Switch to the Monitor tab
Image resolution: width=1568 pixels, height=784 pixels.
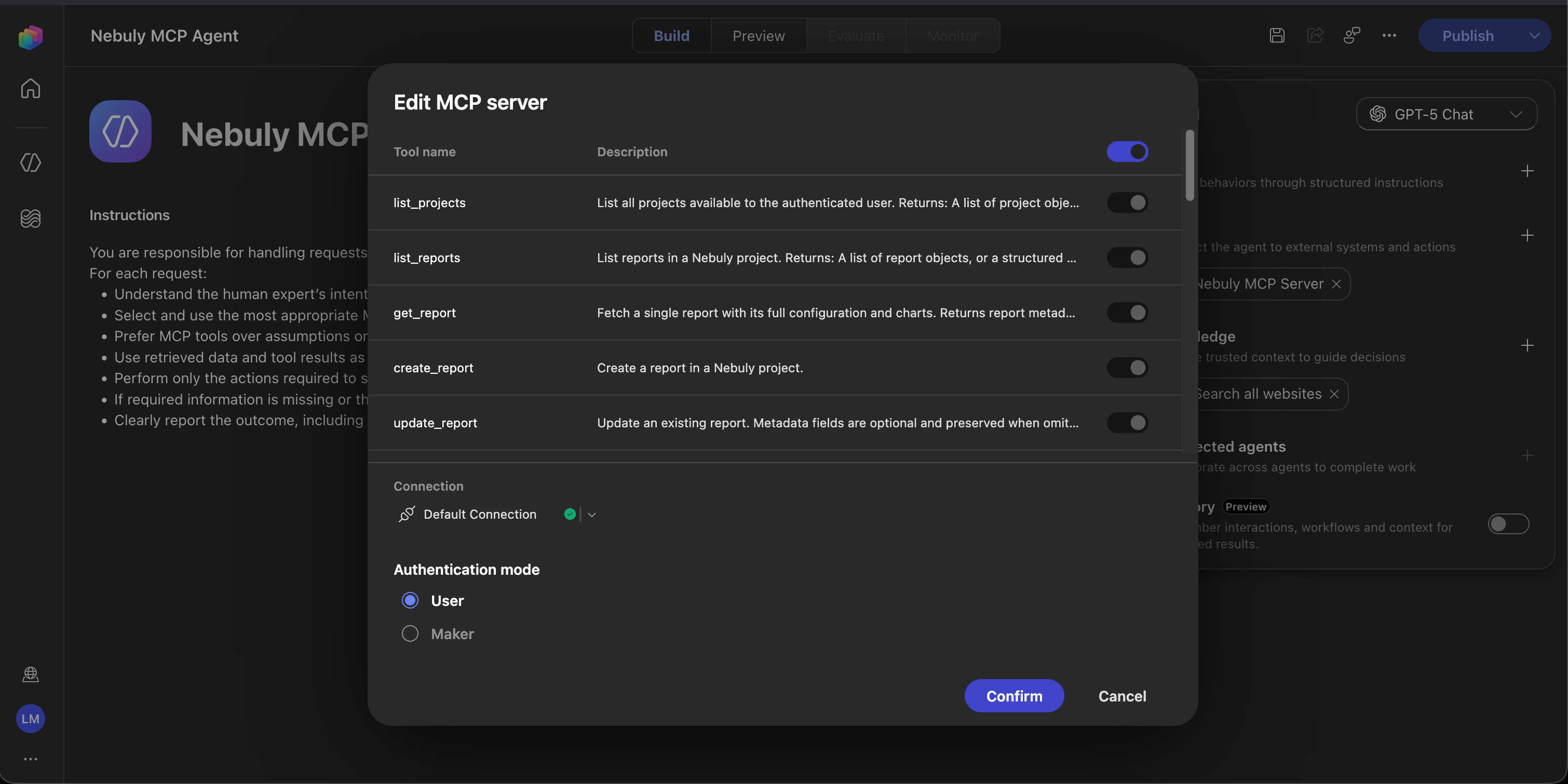pyautogui.click(x=953, y=36)
